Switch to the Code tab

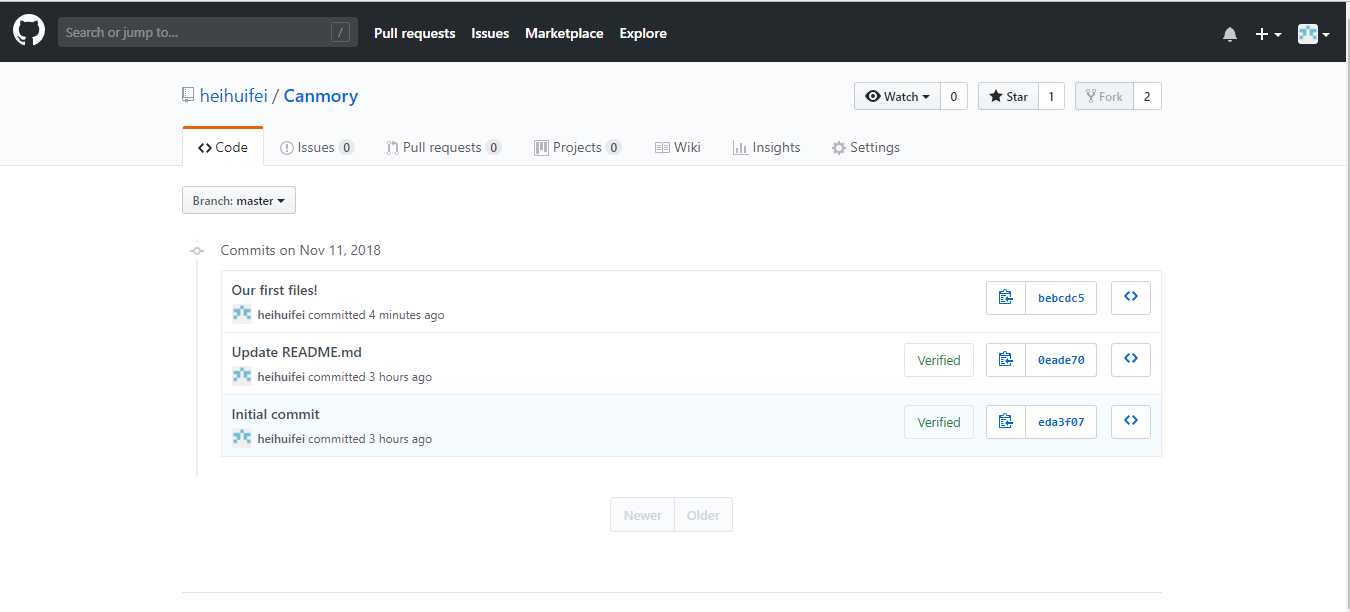click(223, 147)
